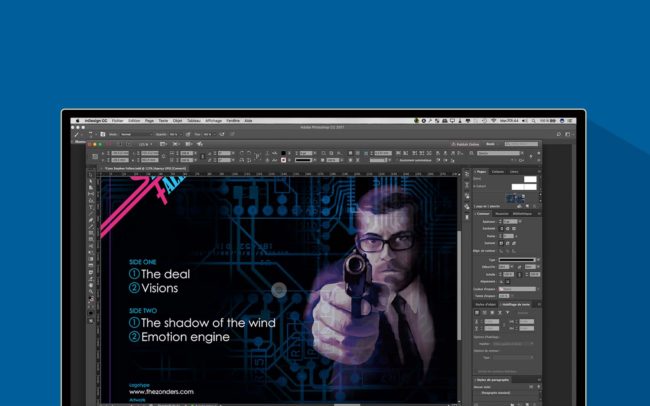Click the swap start and end arrowheads icon
This screenshot has height=406, width=650.
(519, 267)
